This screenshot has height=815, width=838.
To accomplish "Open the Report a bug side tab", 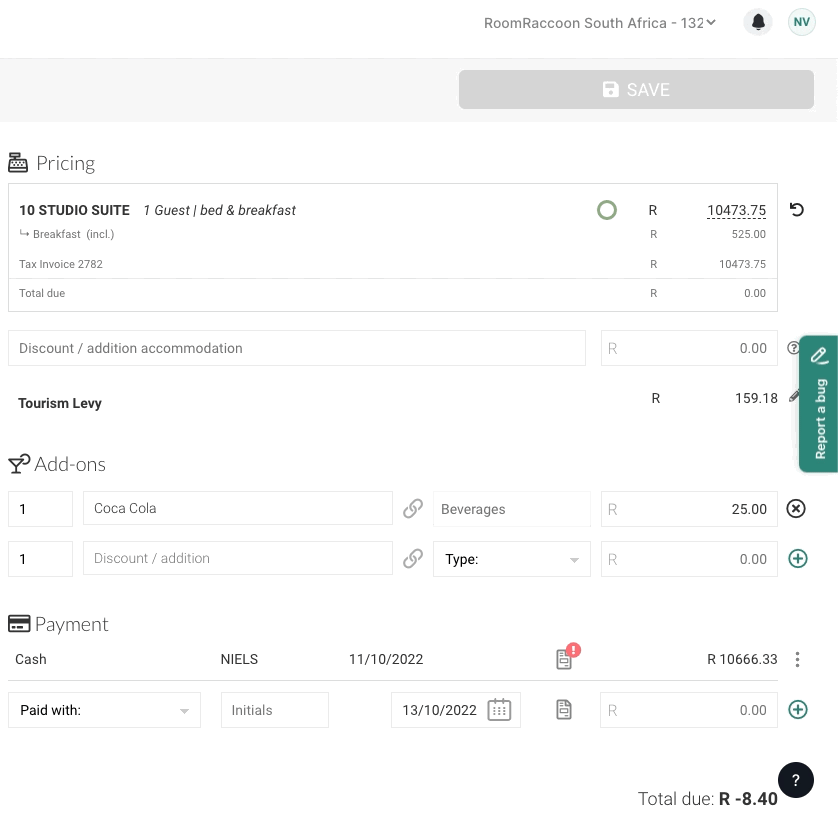I will click(819, 404).
